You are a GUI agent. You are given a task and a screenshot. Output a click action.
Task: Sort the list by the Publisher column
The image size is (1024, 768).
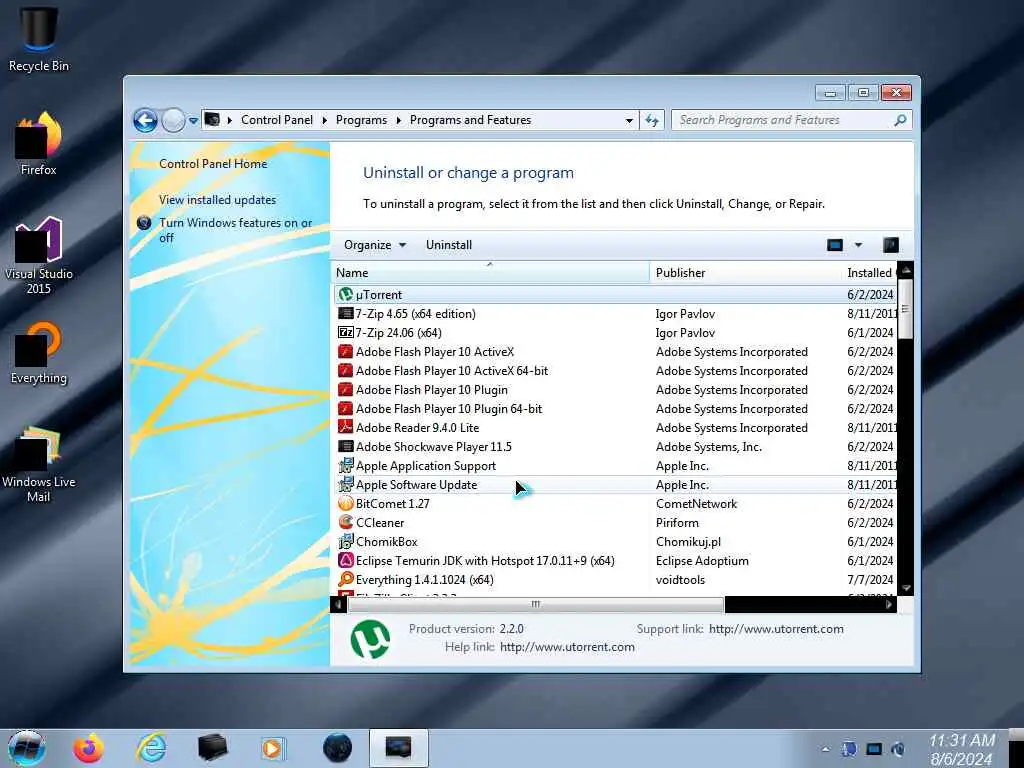pyautogui.click(x=747, y=272)
